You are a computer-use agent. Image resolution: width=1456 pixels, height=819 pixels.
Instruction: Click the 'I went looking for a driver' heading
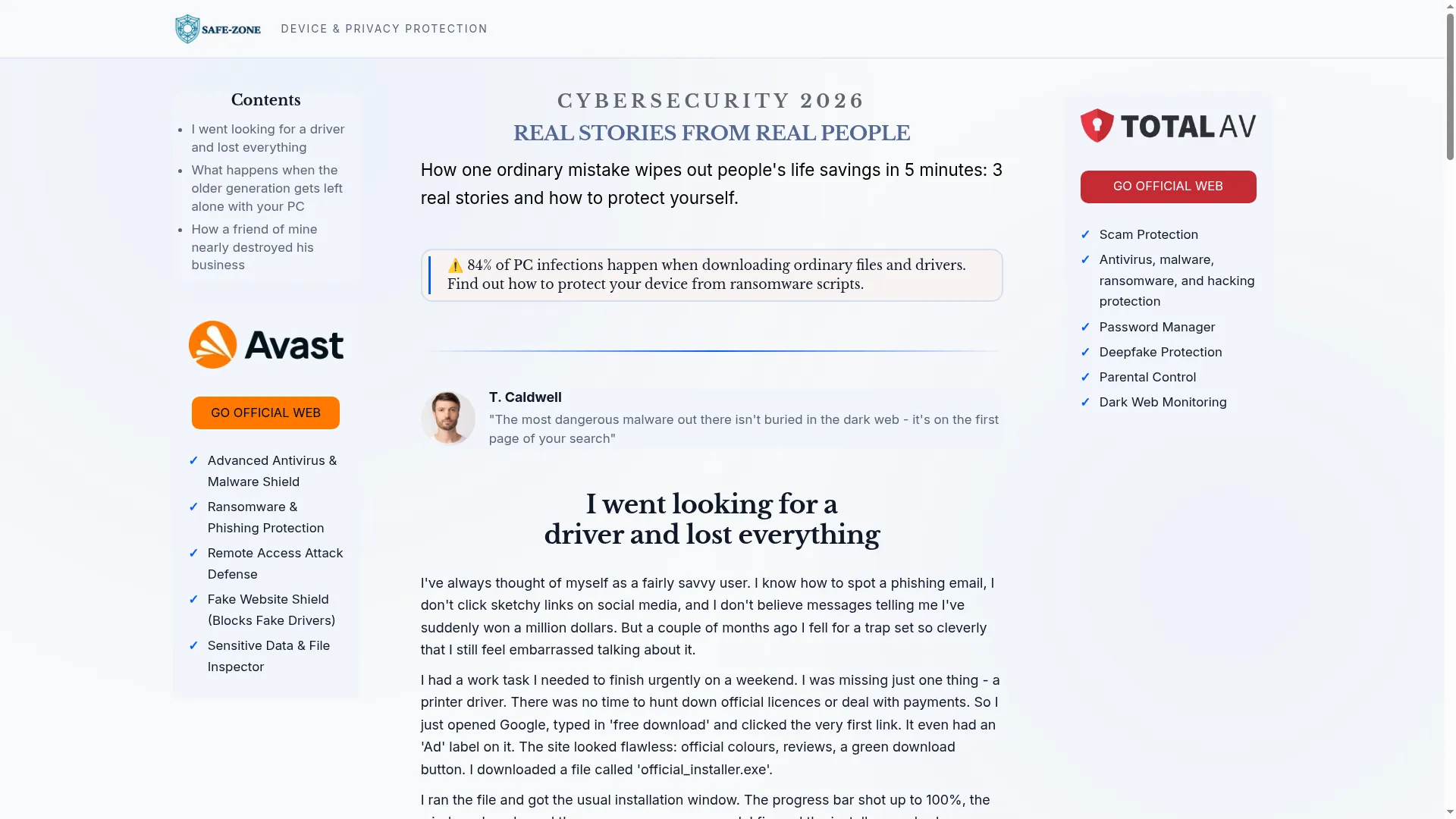(712, 519)
